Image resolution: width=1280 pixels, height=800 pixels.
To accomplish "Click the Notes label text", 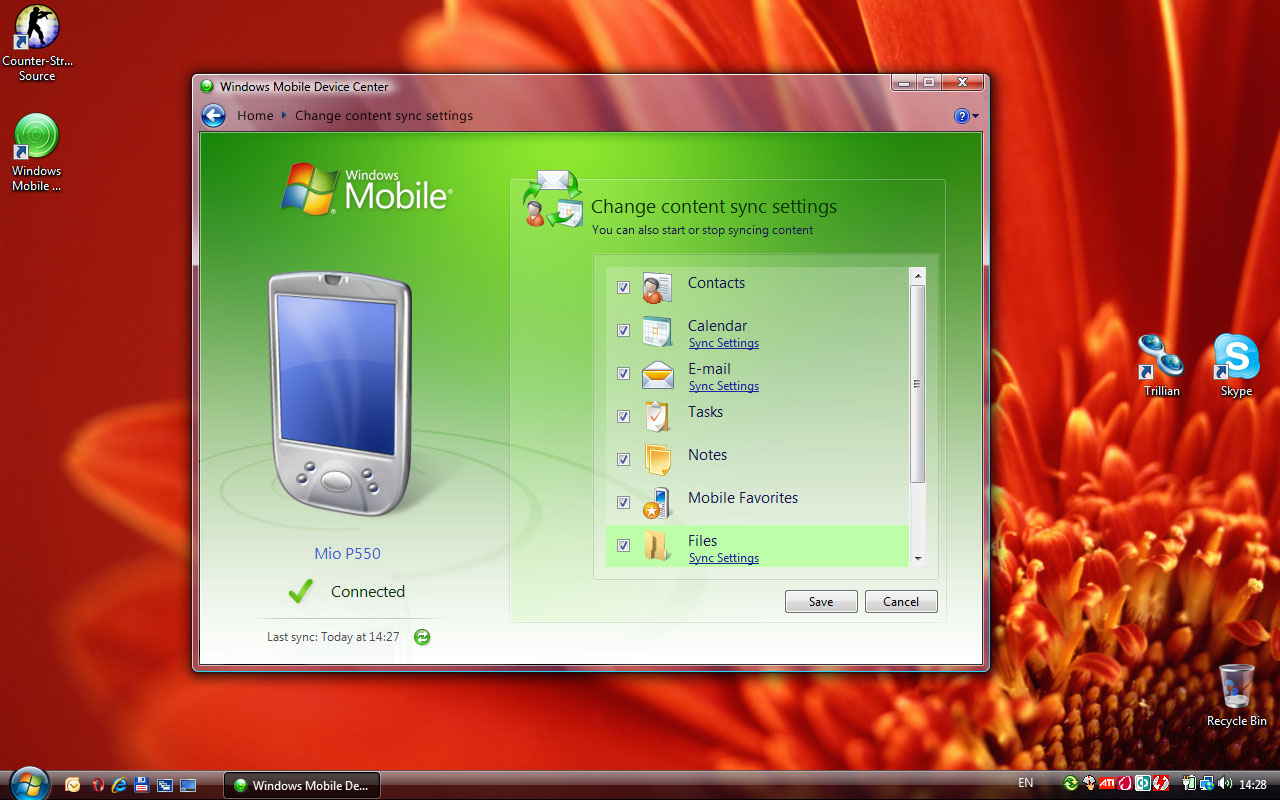I will (x=708, y=455).
